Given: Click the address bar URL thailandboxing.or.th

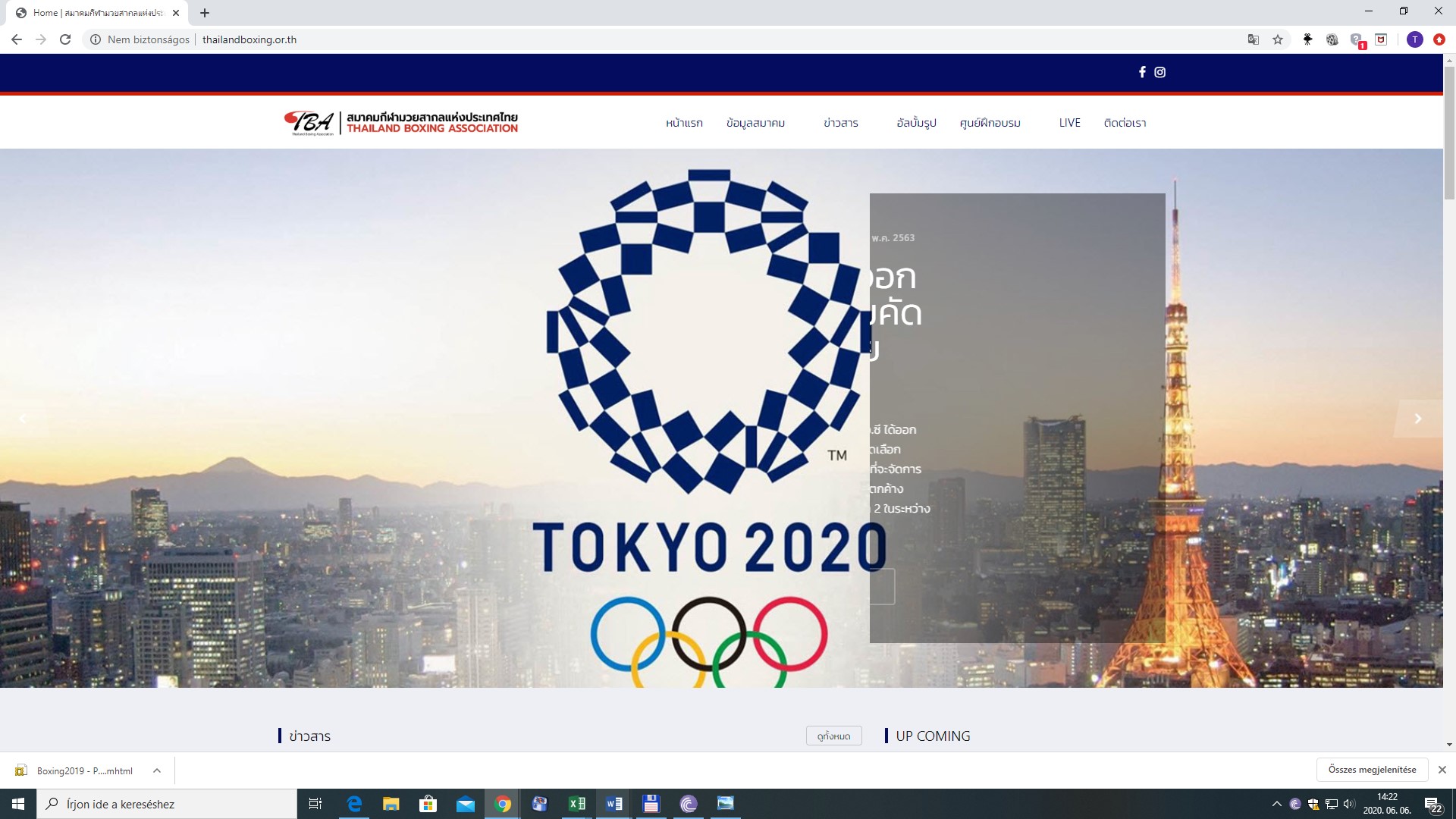Looking at the screenshot, I should (249, 39).
